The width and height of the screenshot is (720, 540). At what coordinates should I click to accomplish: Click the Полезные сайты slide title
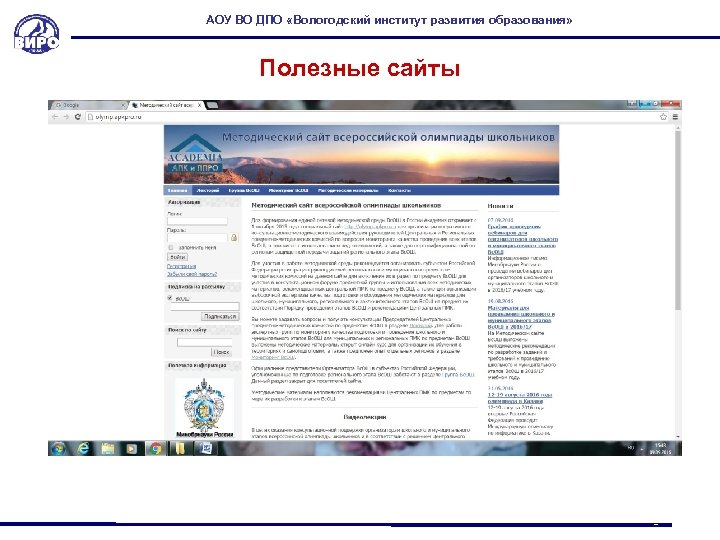click(360, 68)
